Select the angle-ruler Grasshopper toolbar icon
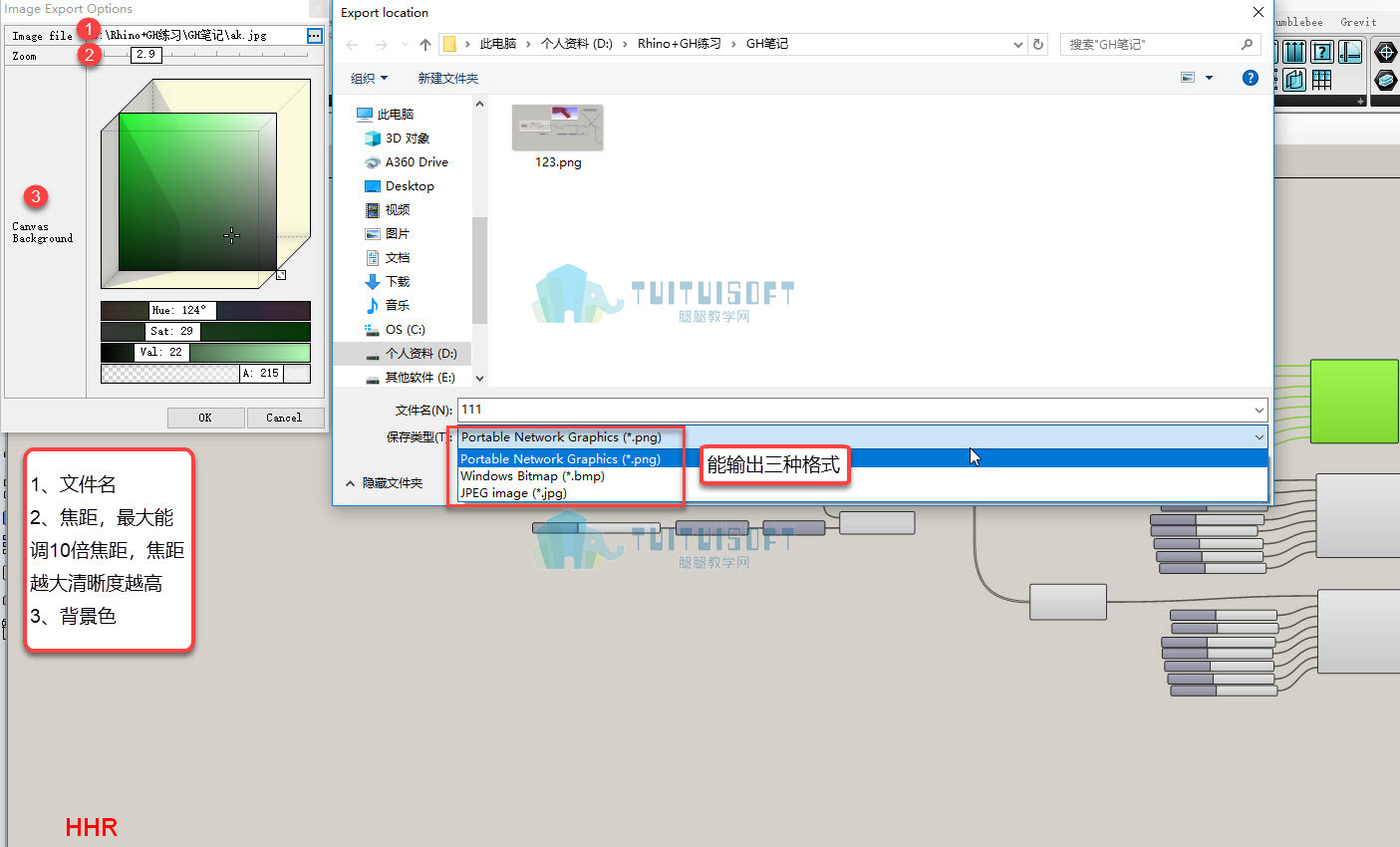 pyautogui.click(x=1350, y=53)
